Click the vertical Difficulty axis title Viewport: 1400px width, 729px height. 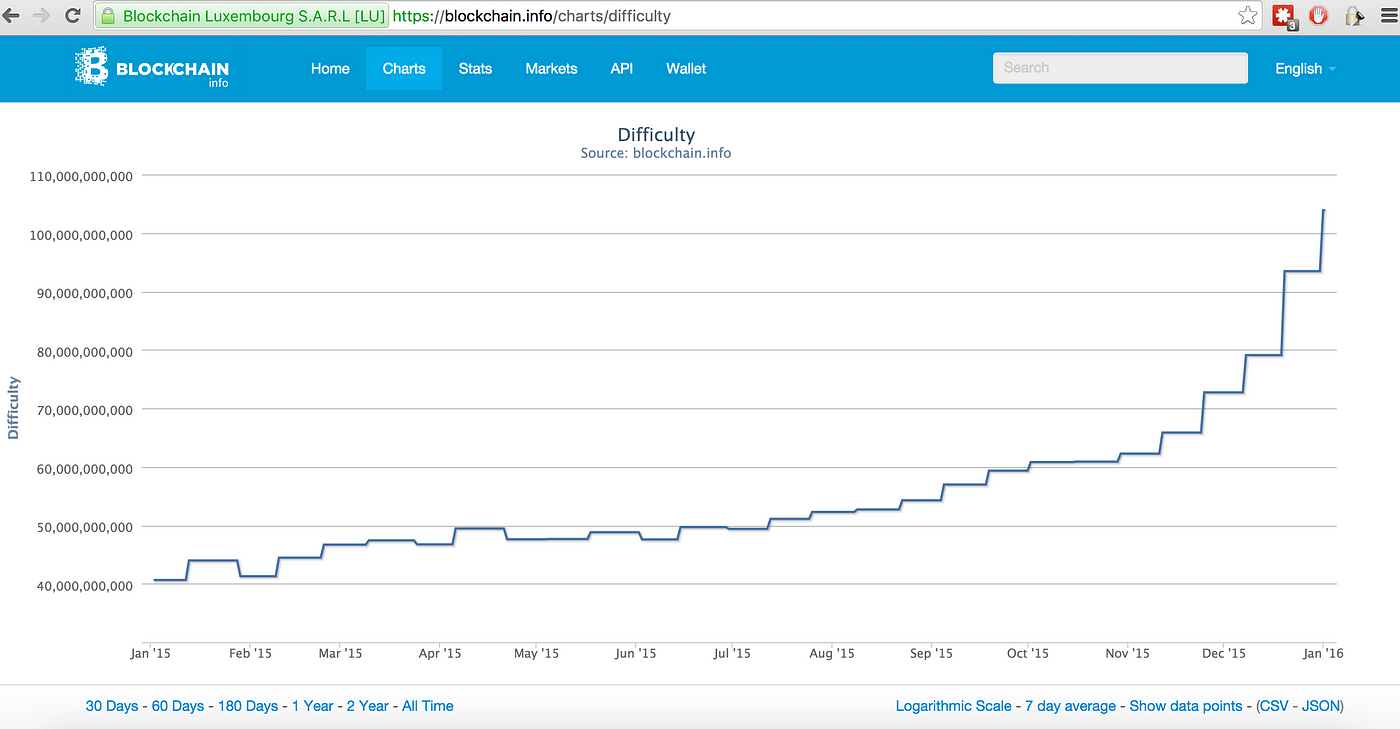(x=13, y=408)
